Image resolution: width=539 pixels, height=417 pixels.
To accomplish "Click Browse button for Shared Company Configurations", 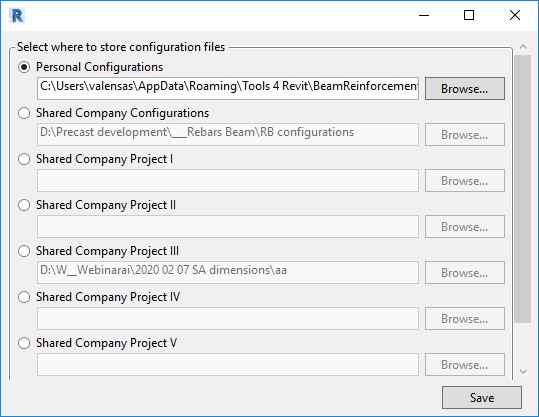I will tap(465, 134).
